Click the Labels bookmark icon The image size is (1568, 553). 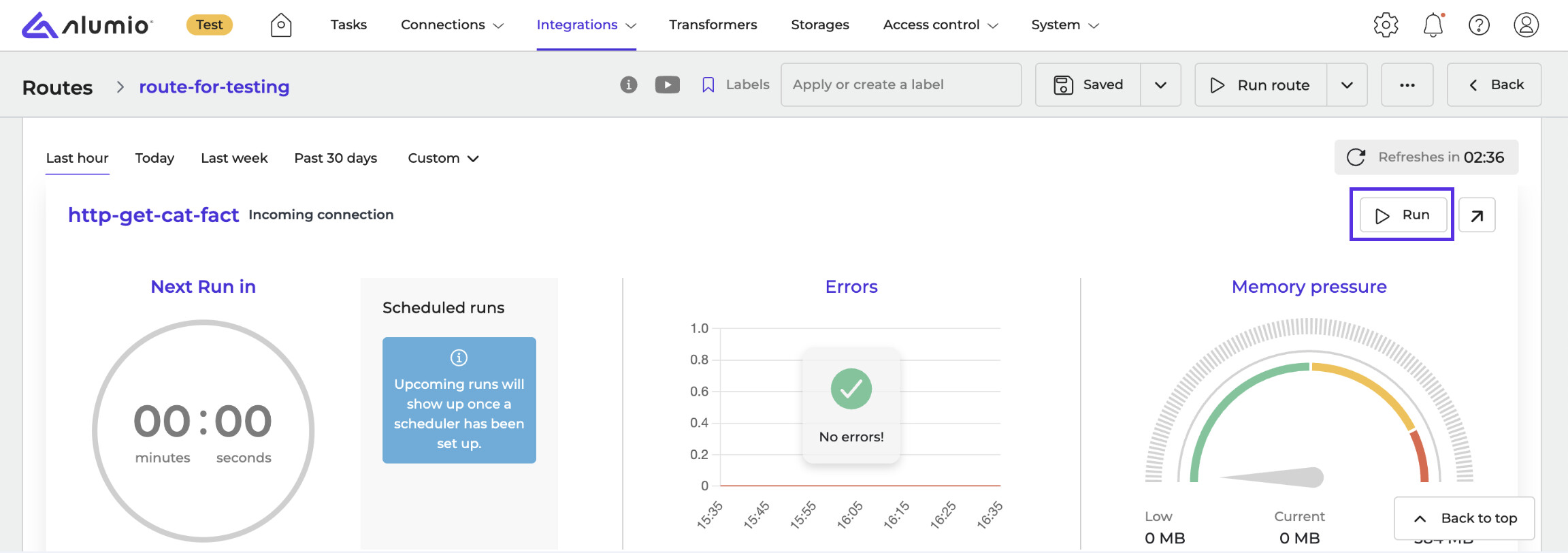(x=708, y=84)
